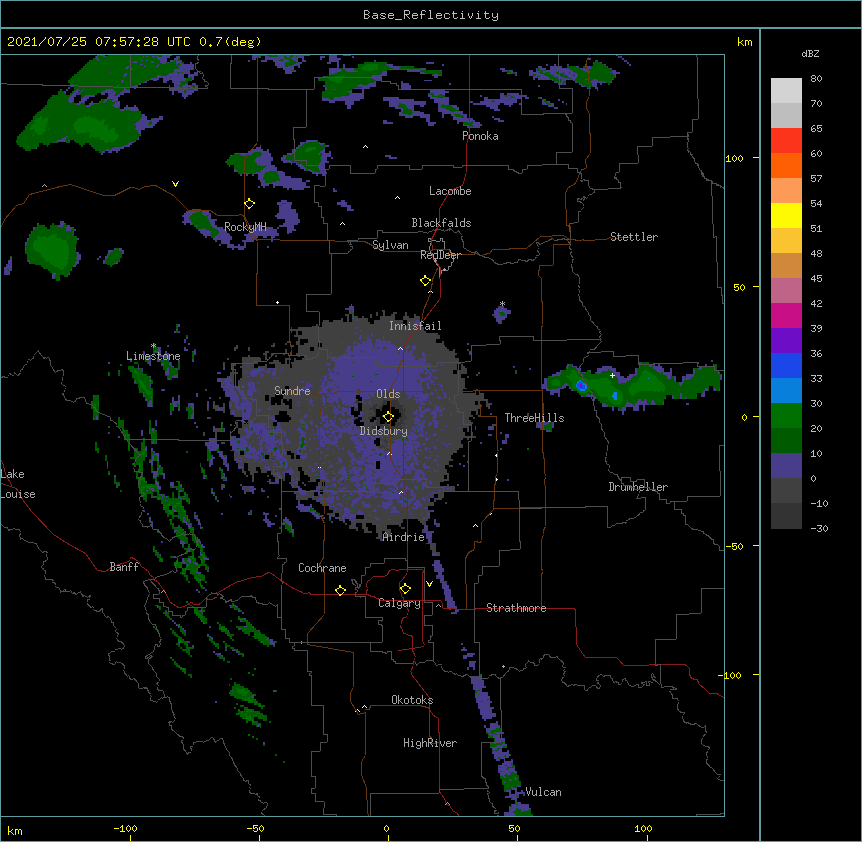Click the yellow marker south of Cochrane
The width and height of the screenshot is (862, 842).
coord(340,590)
